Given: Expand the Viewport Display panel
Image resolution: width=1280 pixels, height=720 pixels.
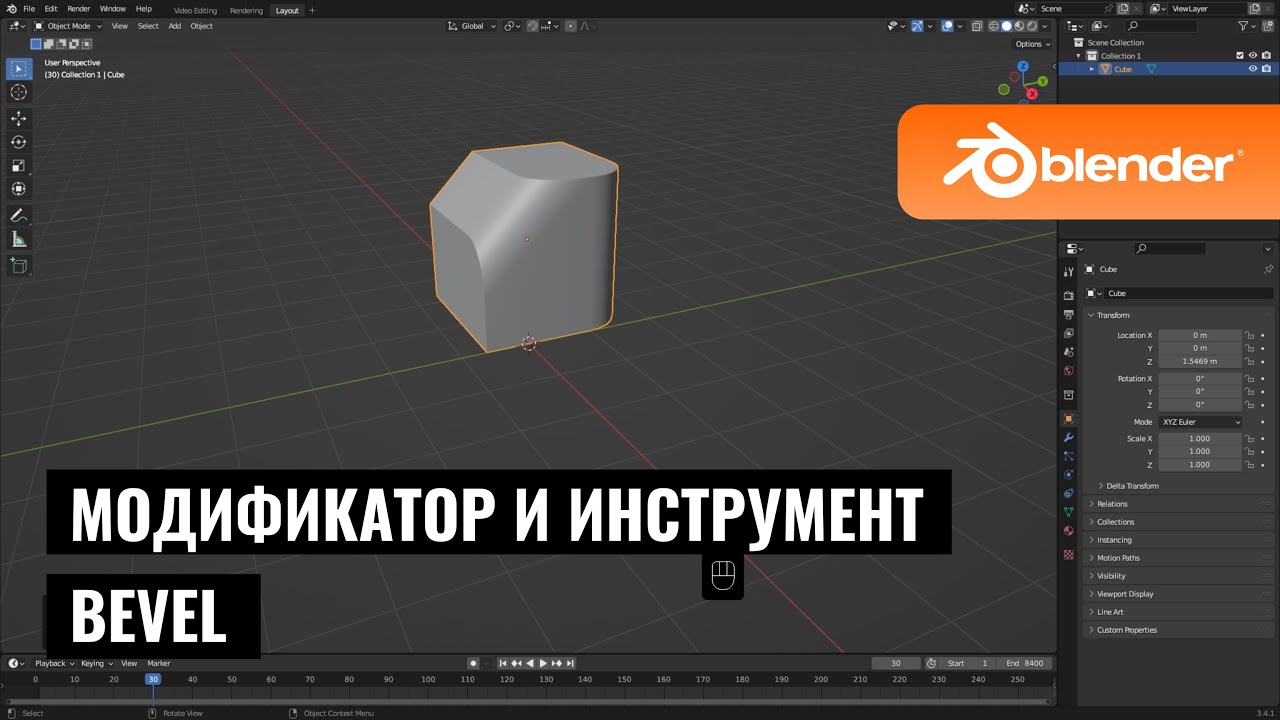Looking at the screenshot, I should [1125, 594].
